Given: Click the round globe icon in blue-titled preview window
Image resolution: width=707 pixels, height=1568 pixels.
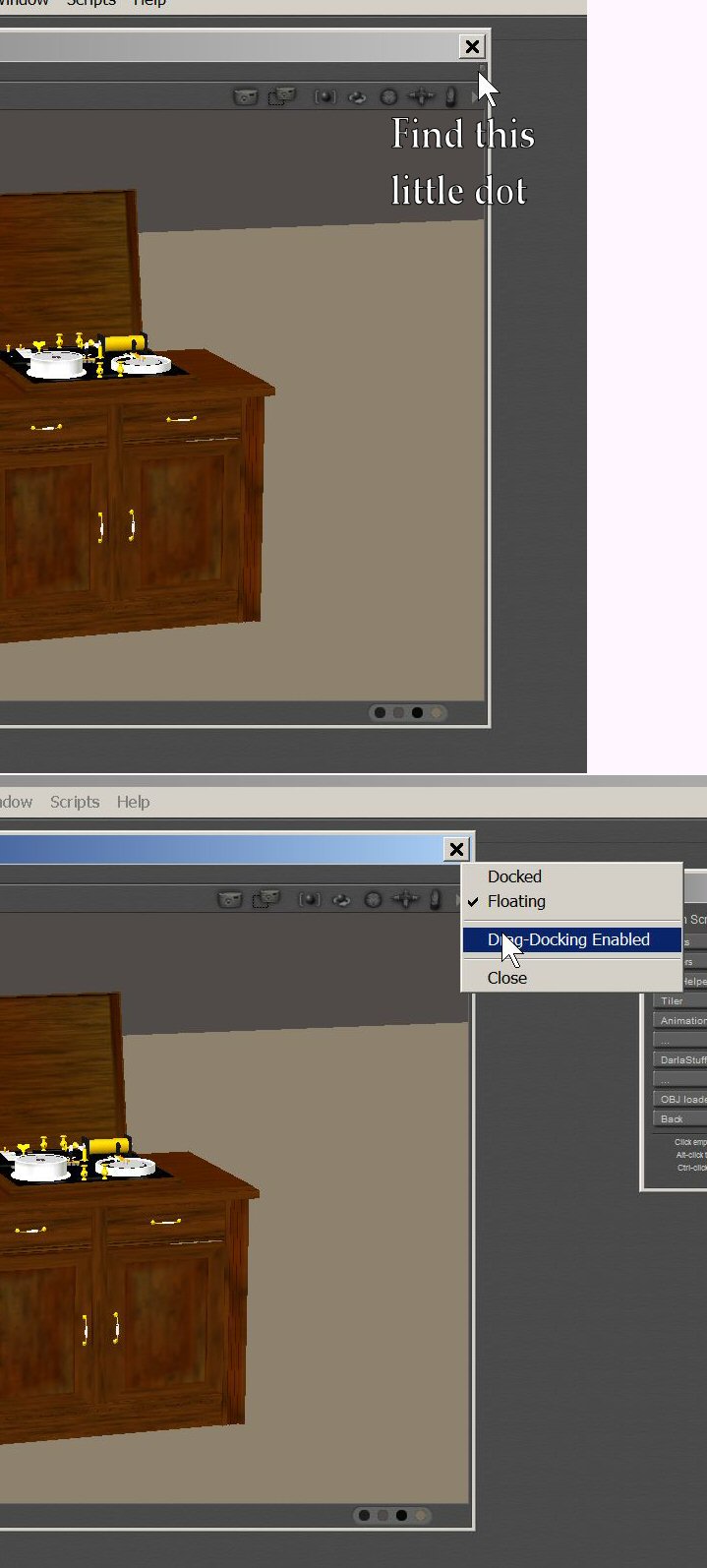Looking at the screenshot, I should pyautogui.click(x=373, y=899).
